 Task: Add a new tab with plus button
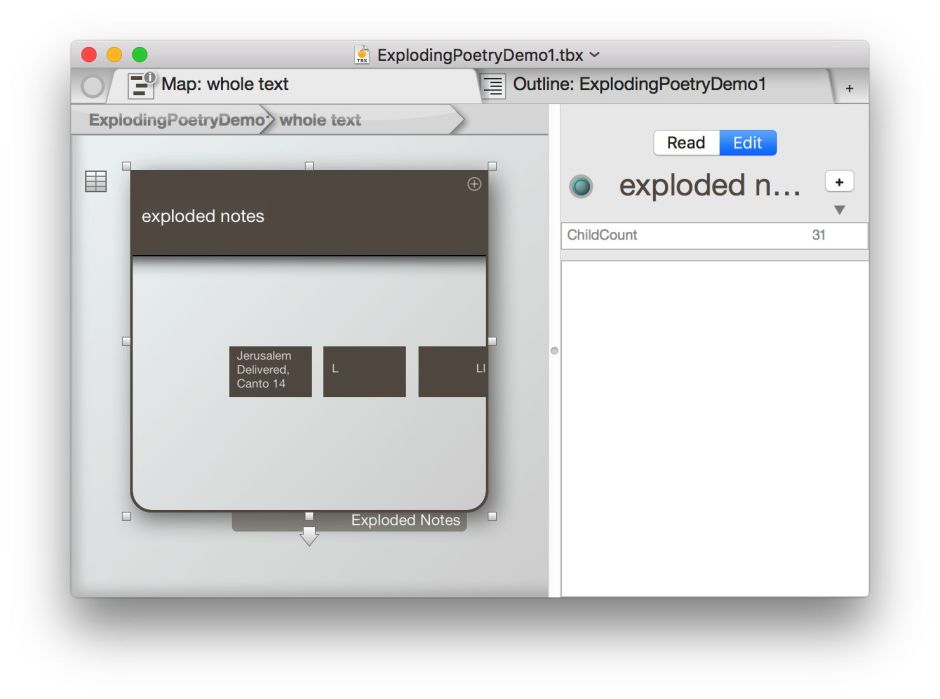coord(849,88)
